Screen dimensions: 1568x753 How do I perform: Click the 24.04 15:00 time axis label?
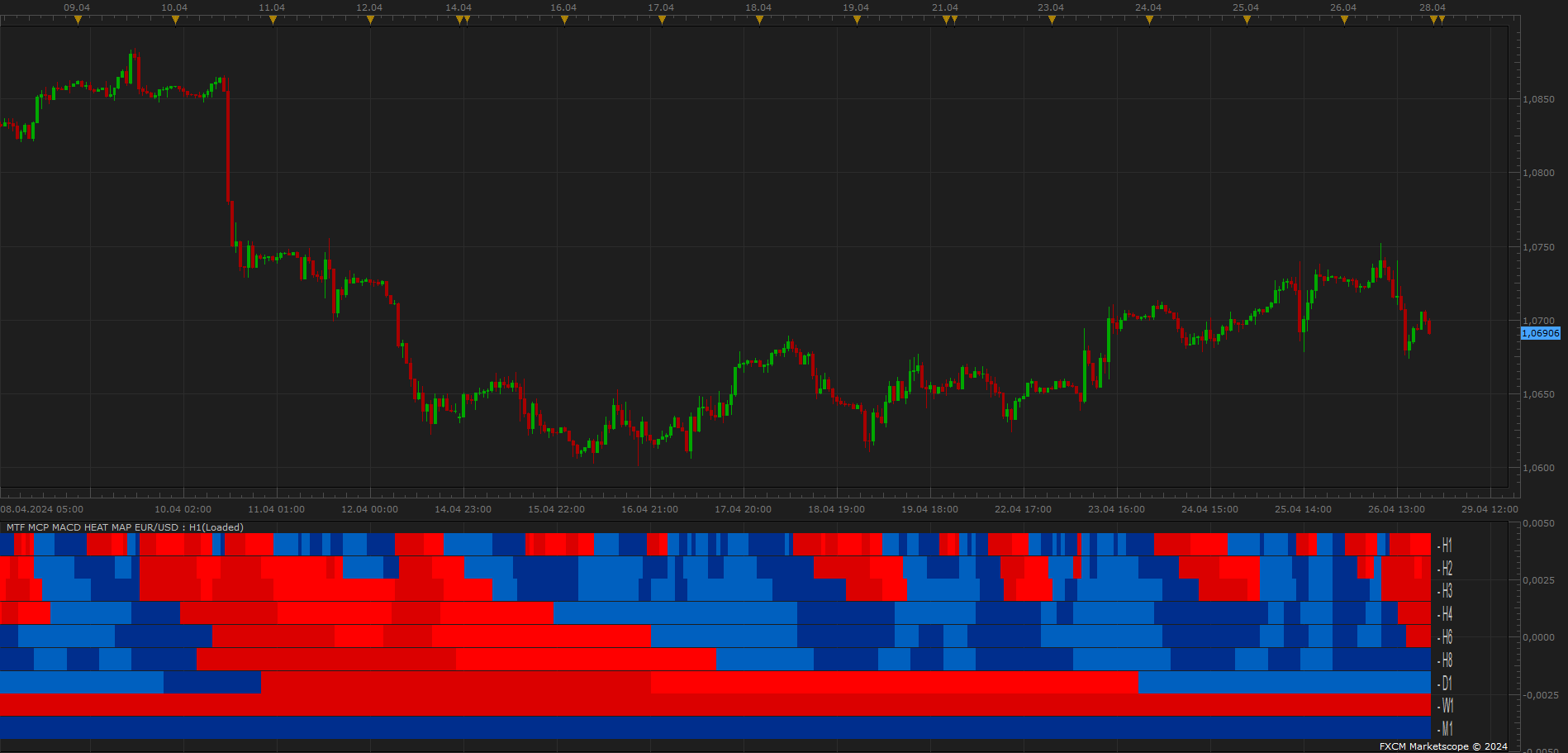pos(1210,509)
